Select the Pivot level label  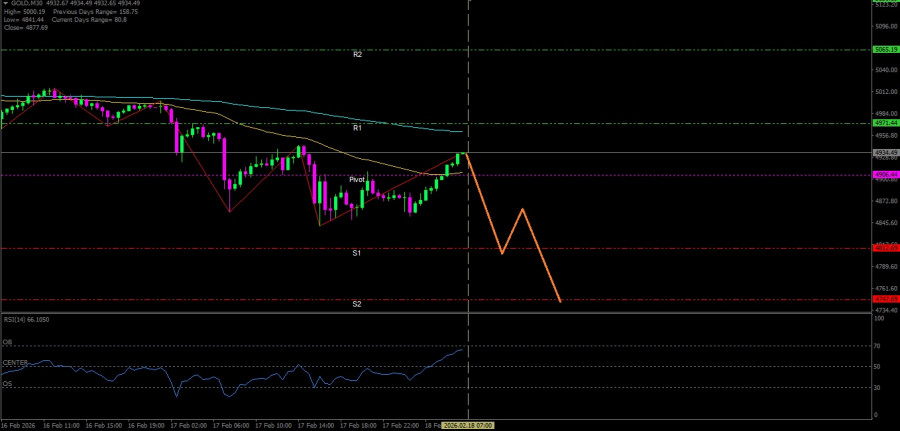357,180
